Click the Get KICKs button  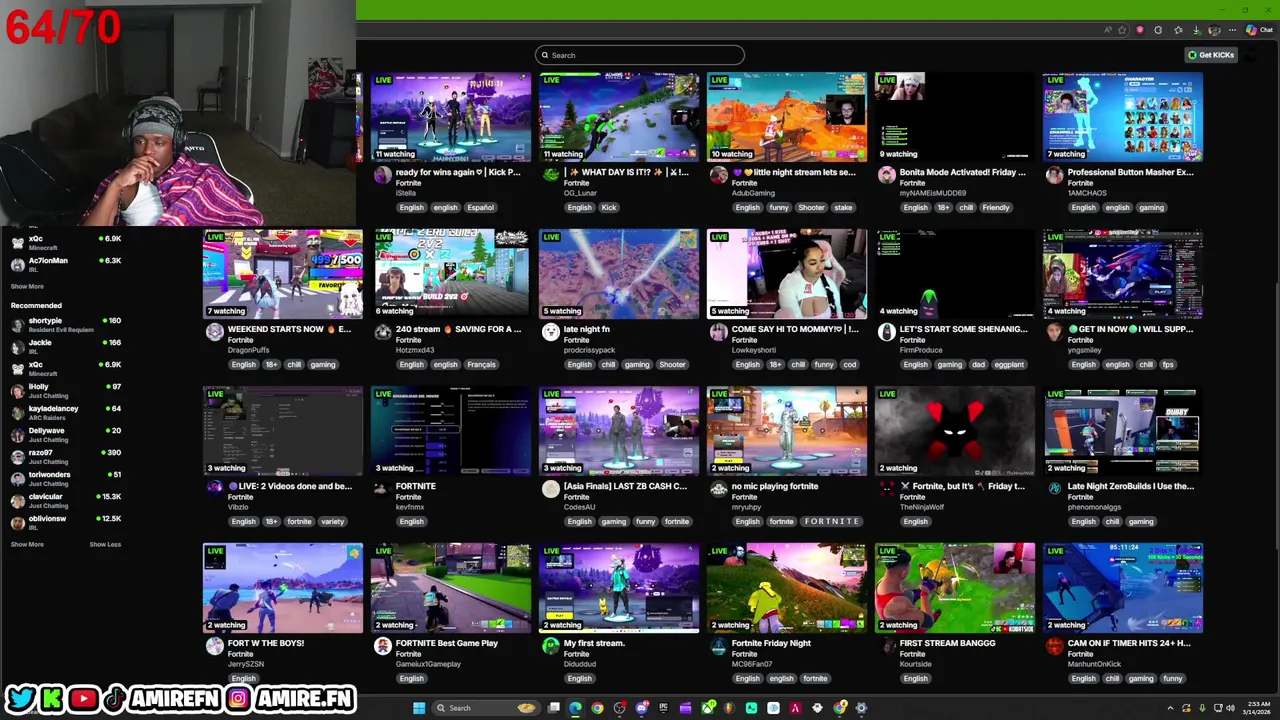1210,55
